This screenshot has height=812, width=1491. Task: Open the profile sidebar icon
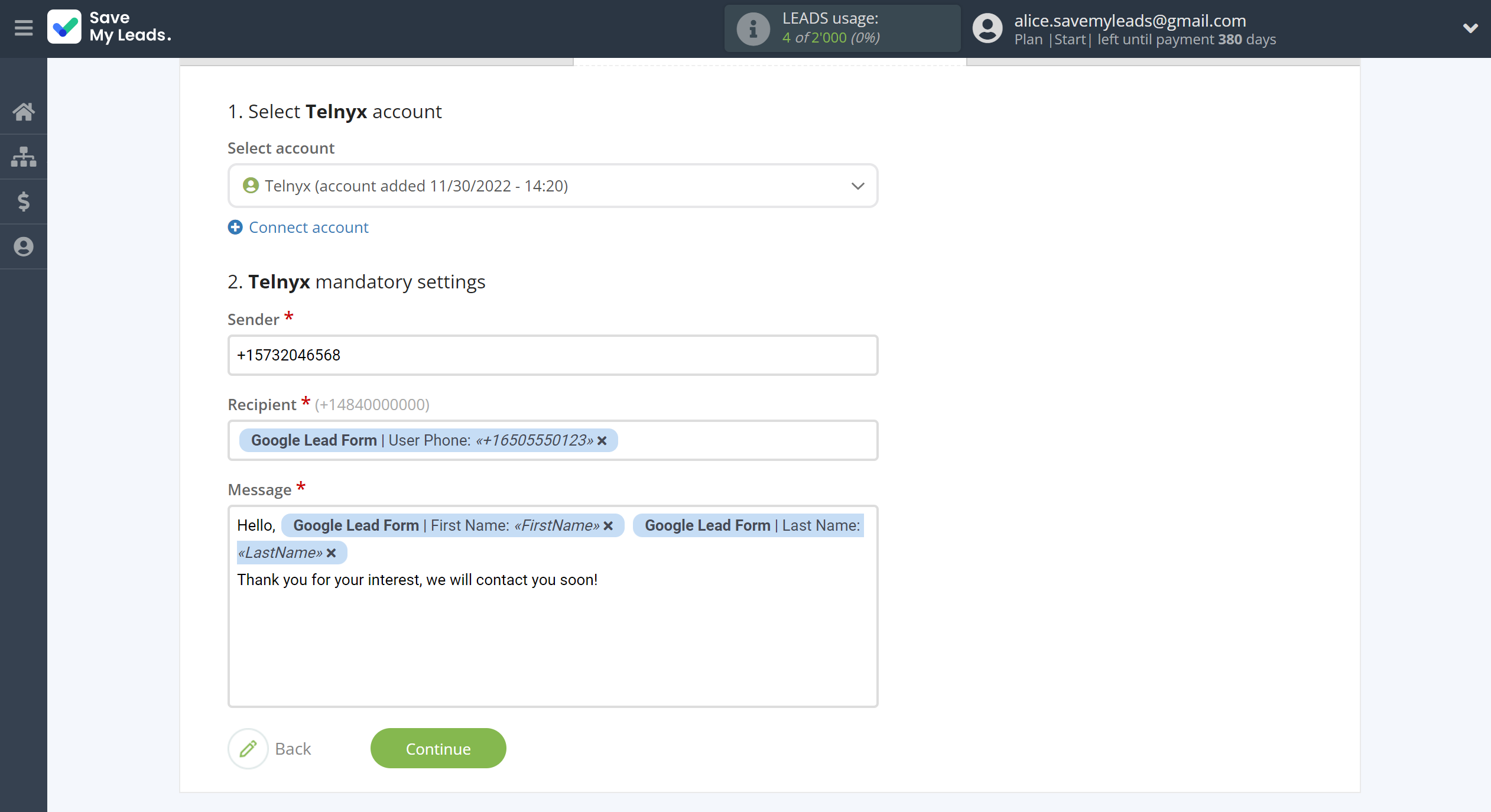pos(24,246)
